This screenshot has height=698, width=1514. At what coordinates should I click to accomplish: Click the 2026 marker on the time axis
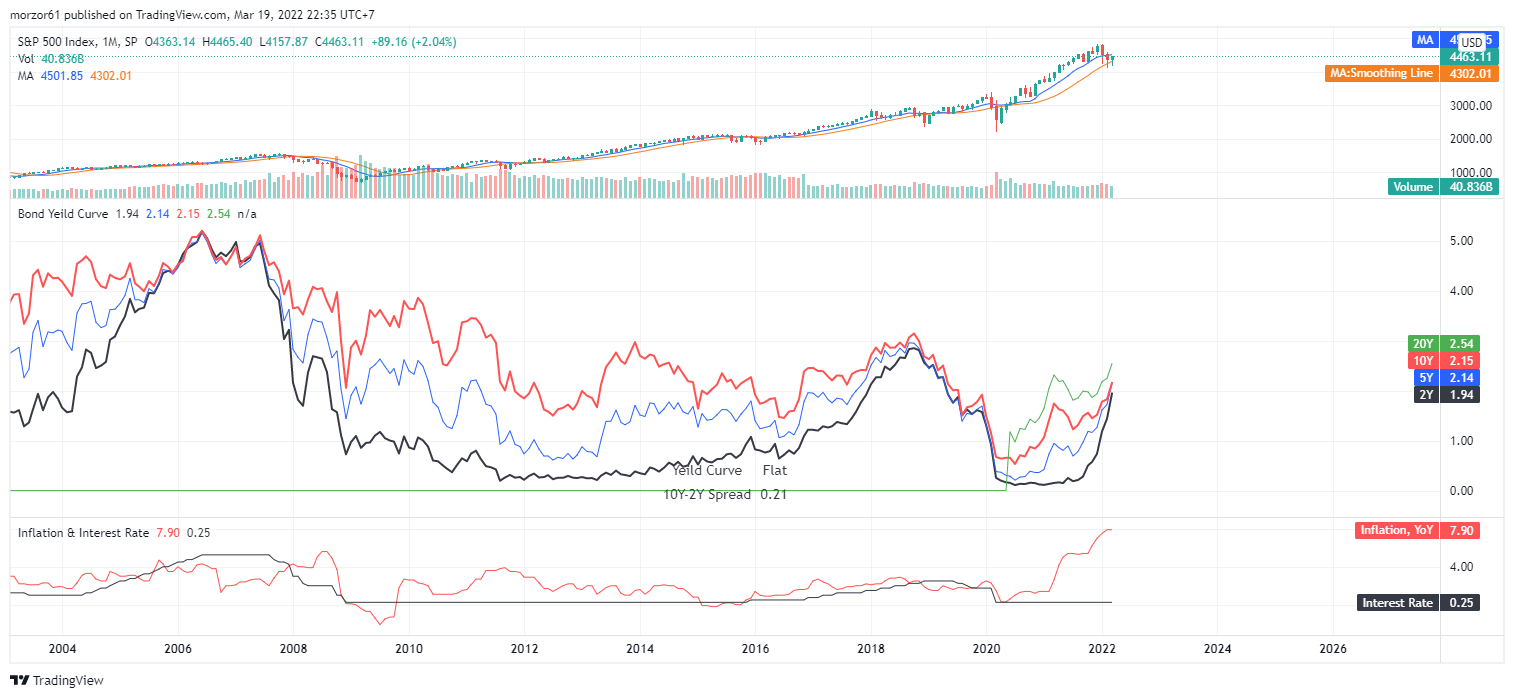1334,648
